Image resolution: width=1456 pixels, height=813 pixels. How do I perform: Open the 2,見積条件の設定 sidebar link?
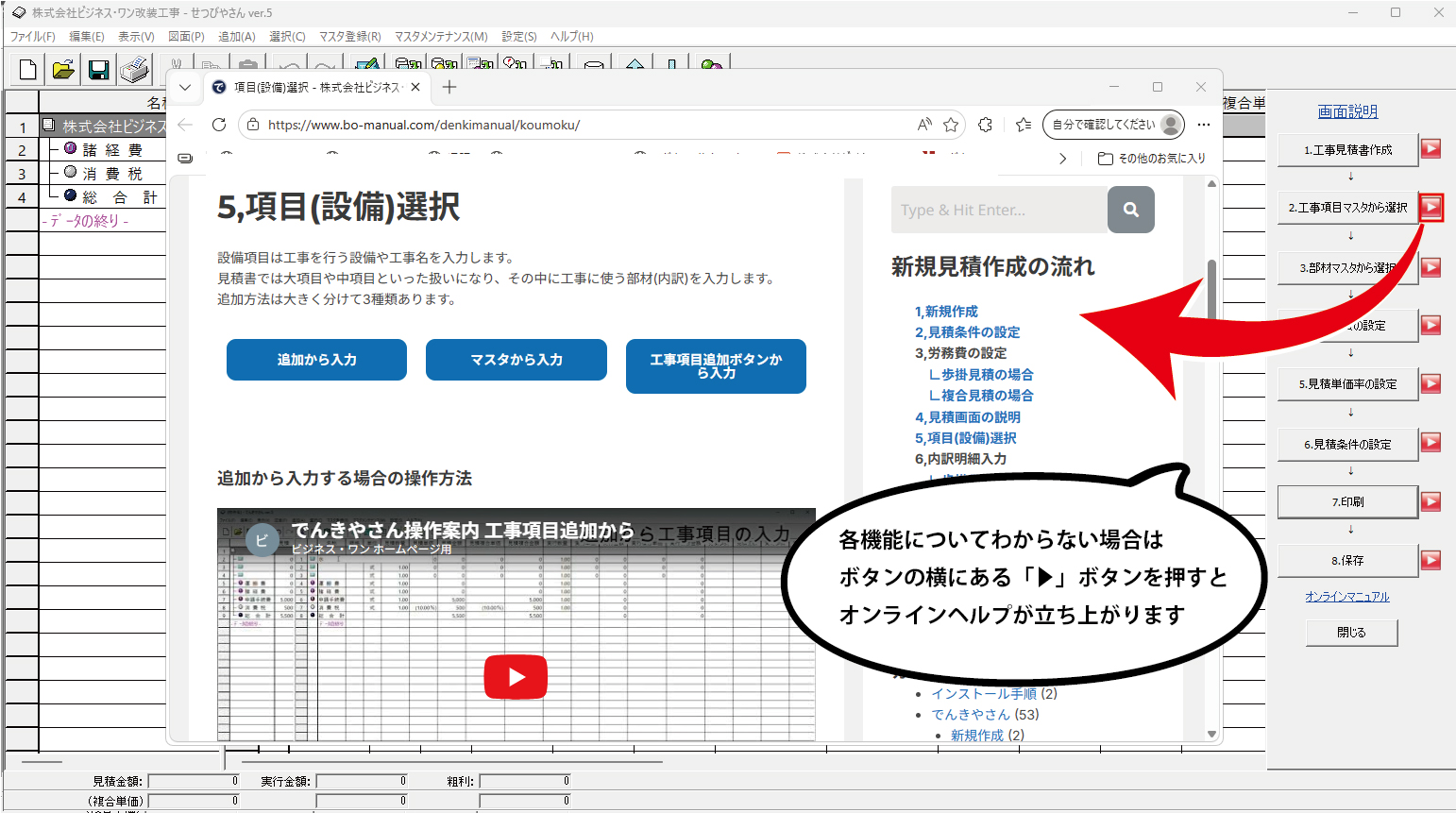tap(967, 331)
